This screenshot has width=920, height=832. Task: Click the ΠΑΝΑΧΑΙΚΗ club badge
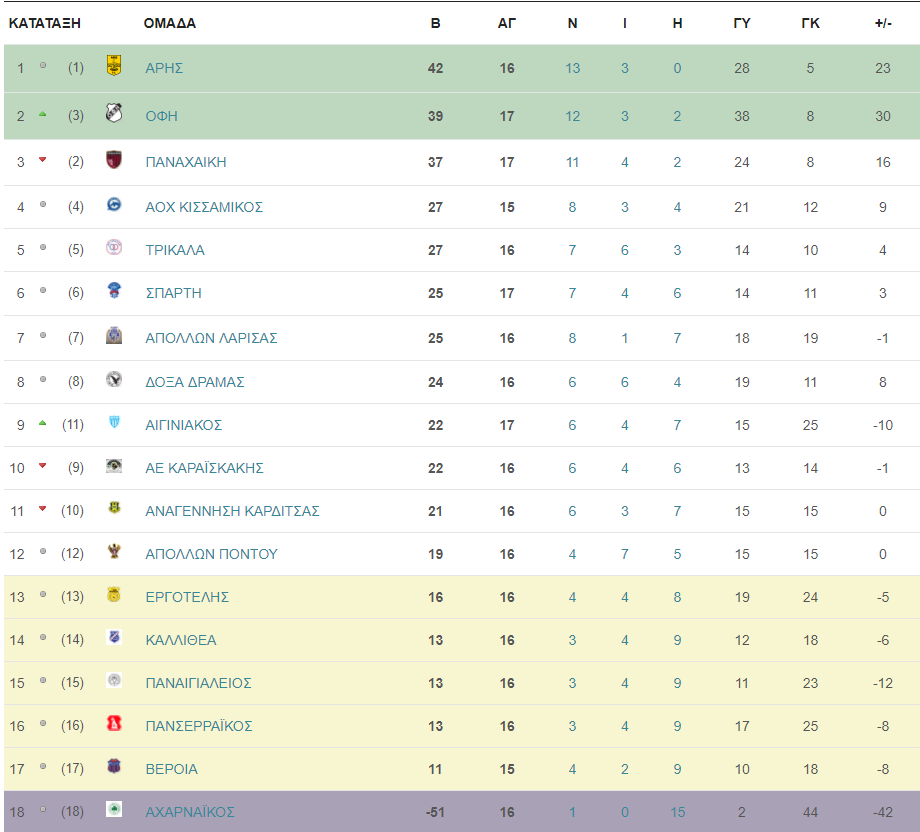tap(114, 160)
